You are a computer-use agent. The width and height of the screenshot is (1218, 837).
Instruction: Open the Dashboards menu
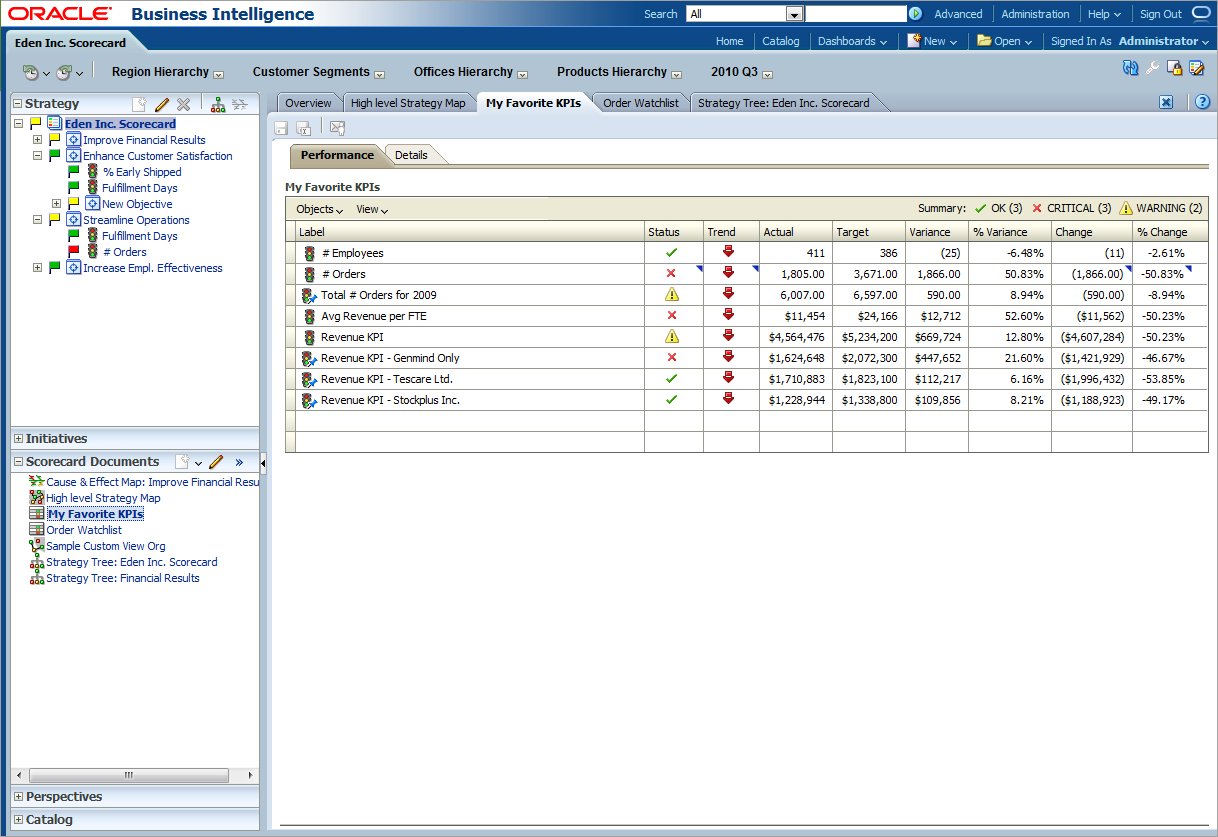click(853, 41)
